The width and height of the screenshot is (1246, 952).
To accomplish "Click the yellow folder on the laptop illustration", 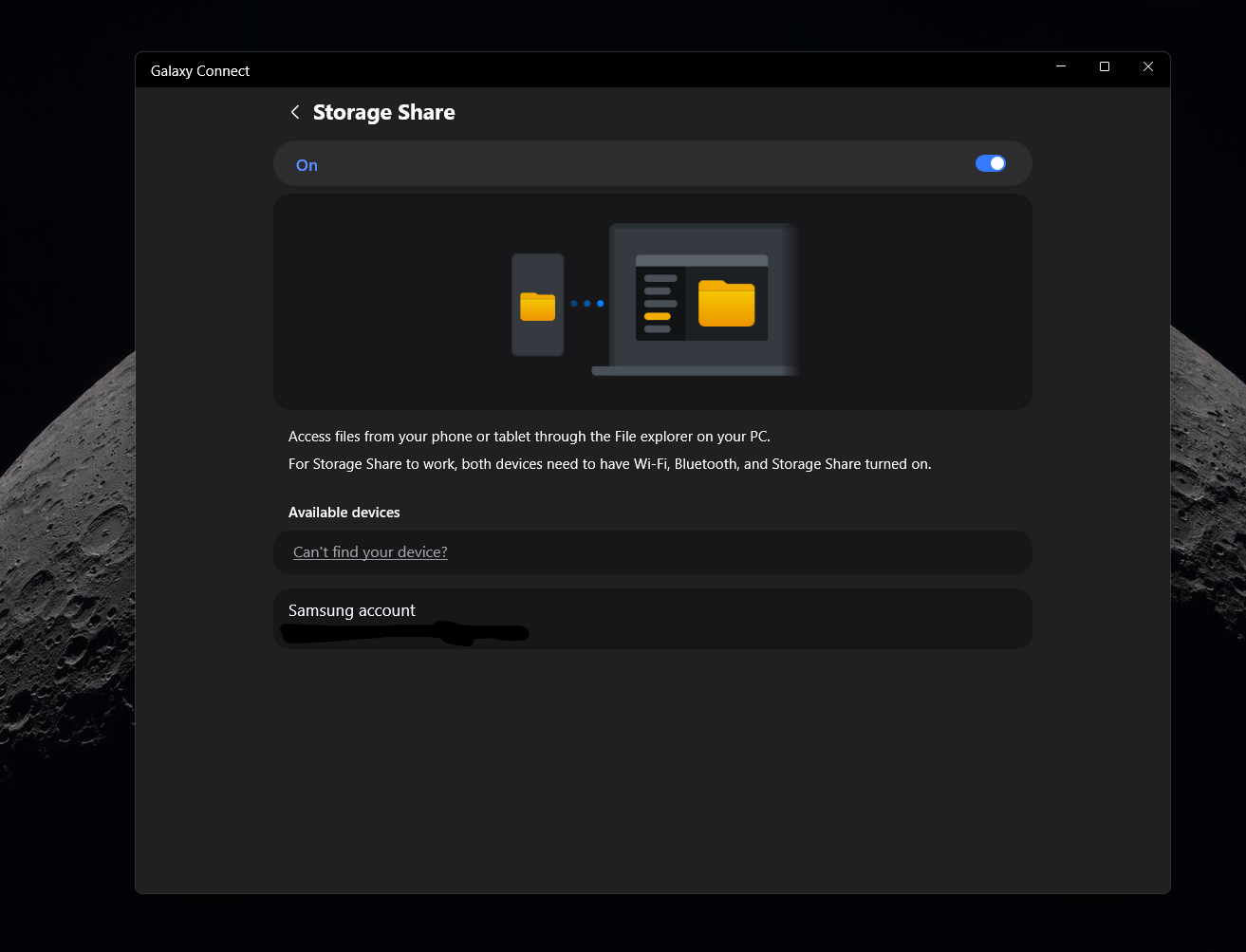I will 727,304.
